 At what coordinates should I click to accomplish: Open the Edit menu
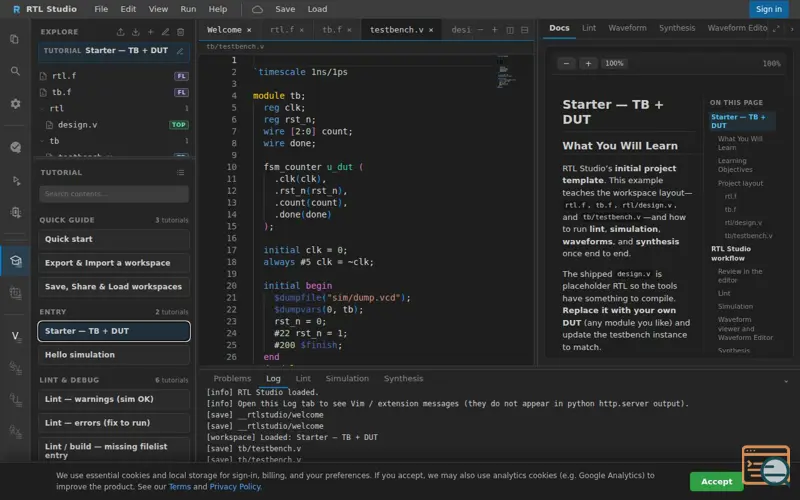pos(128,9)
